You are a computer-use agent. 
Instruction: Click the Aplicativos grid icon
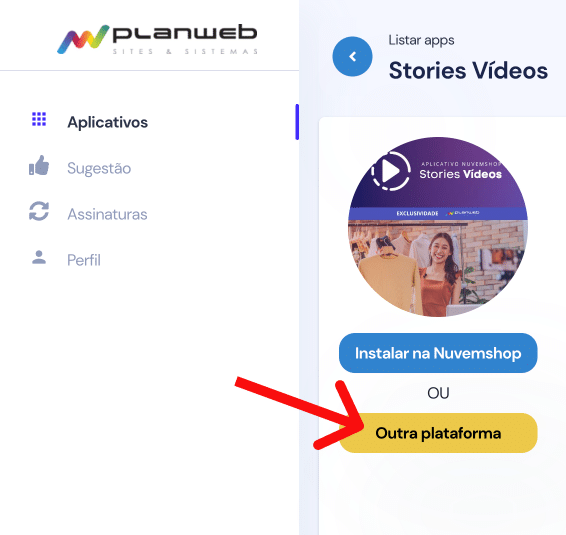[39, 119]
